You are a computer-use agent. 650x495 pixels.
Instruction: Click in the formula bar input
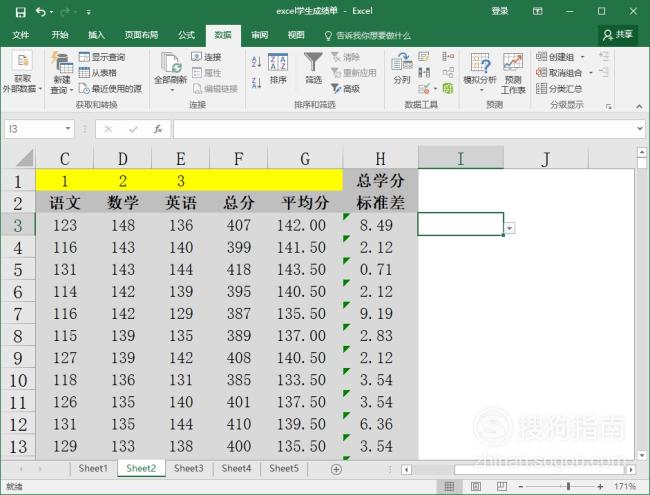[404, 129]
